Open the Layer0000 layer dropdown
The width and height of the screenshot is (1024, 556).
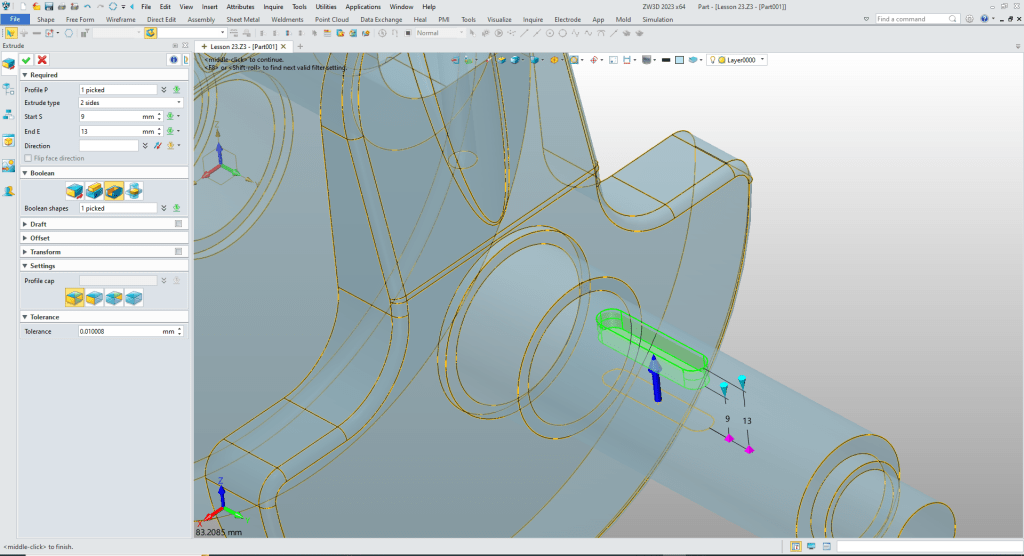coord(763,60)
